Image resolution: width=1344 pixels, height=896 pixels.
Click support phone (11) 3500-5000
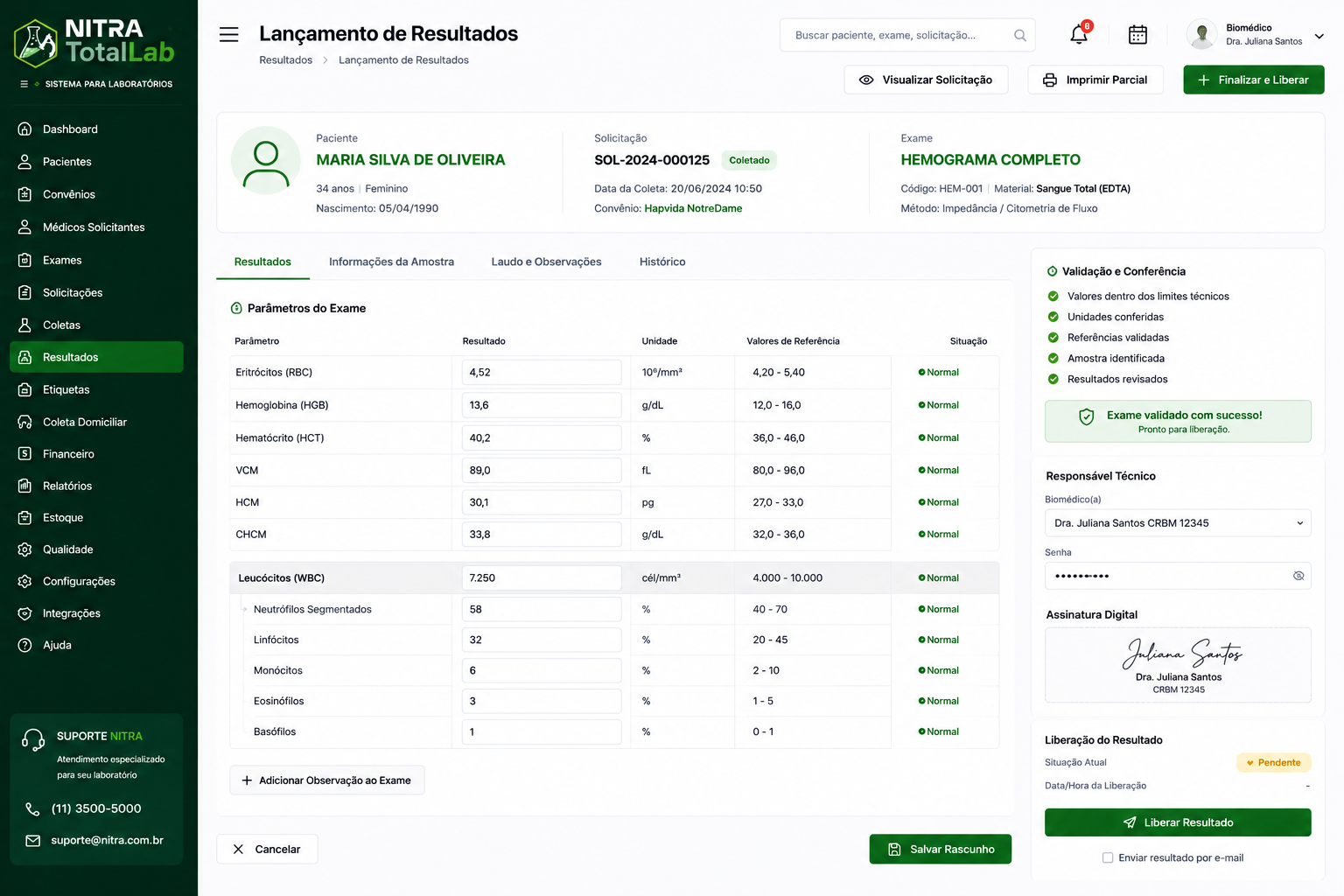pos(96,808)
